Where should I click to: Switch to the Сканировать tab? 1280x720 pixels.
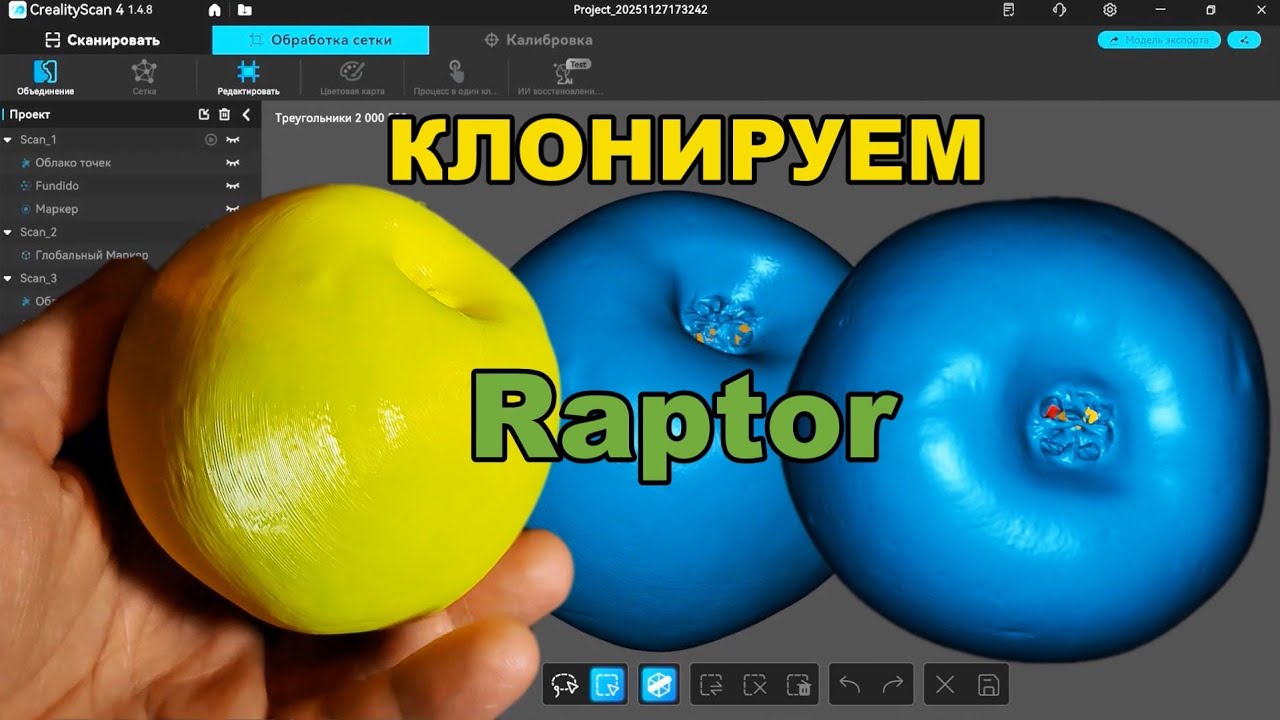point(102,40)
